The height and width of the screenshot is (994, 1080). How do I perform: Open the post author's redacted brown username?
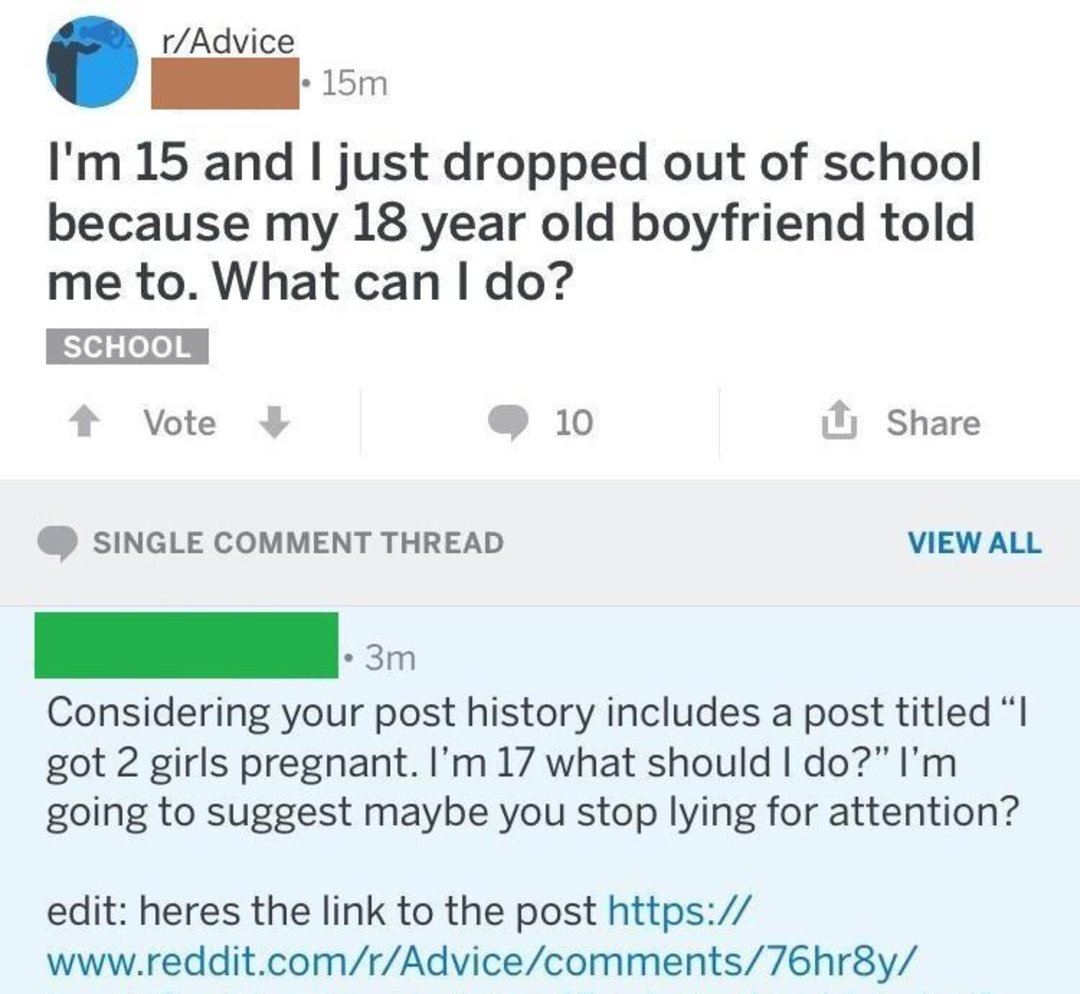224,84
